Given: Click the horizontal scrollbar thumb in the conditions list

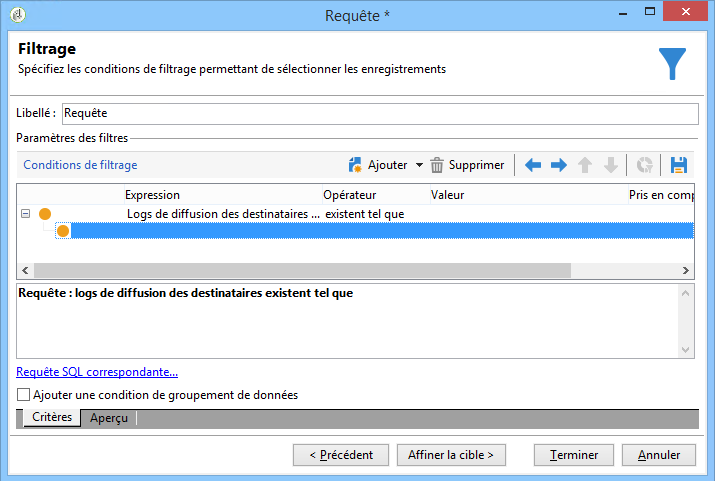Looking at the screenshot, I should tap(302, 270).
